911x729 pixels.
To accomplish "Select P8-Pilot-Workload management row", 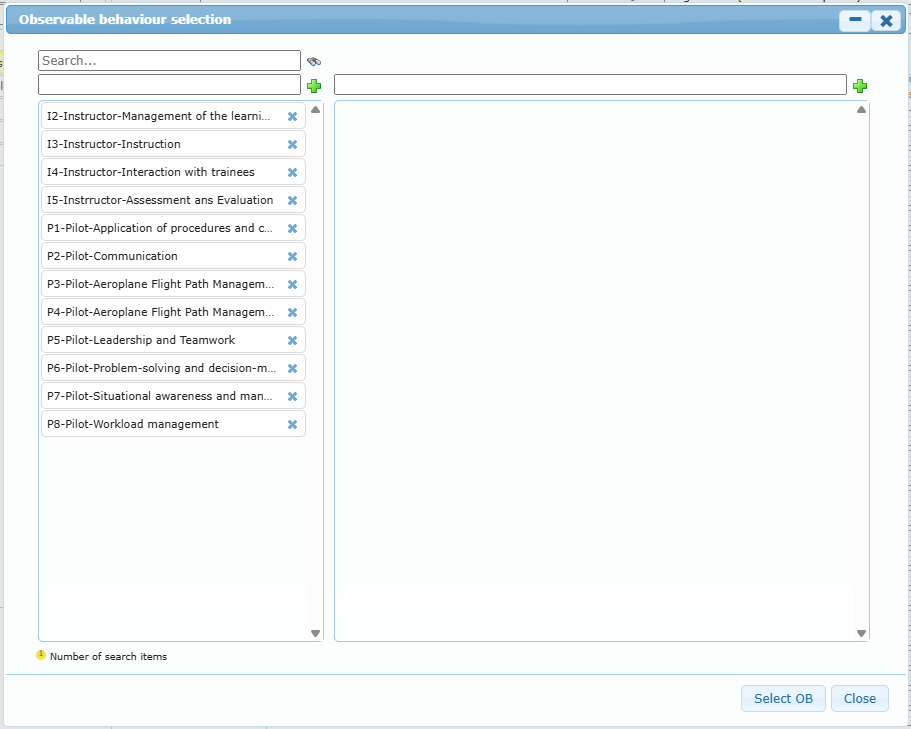I will (173, 424).
